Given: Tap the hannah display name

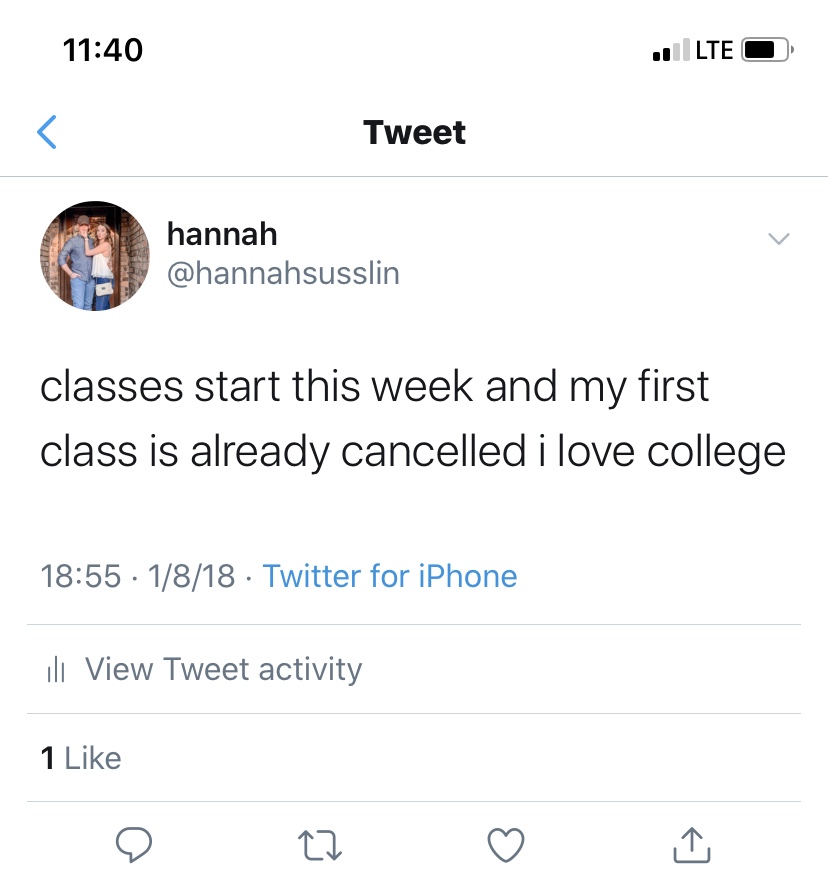Looking at the screenshot, I should pyautogui.click(x=222, y=234).
